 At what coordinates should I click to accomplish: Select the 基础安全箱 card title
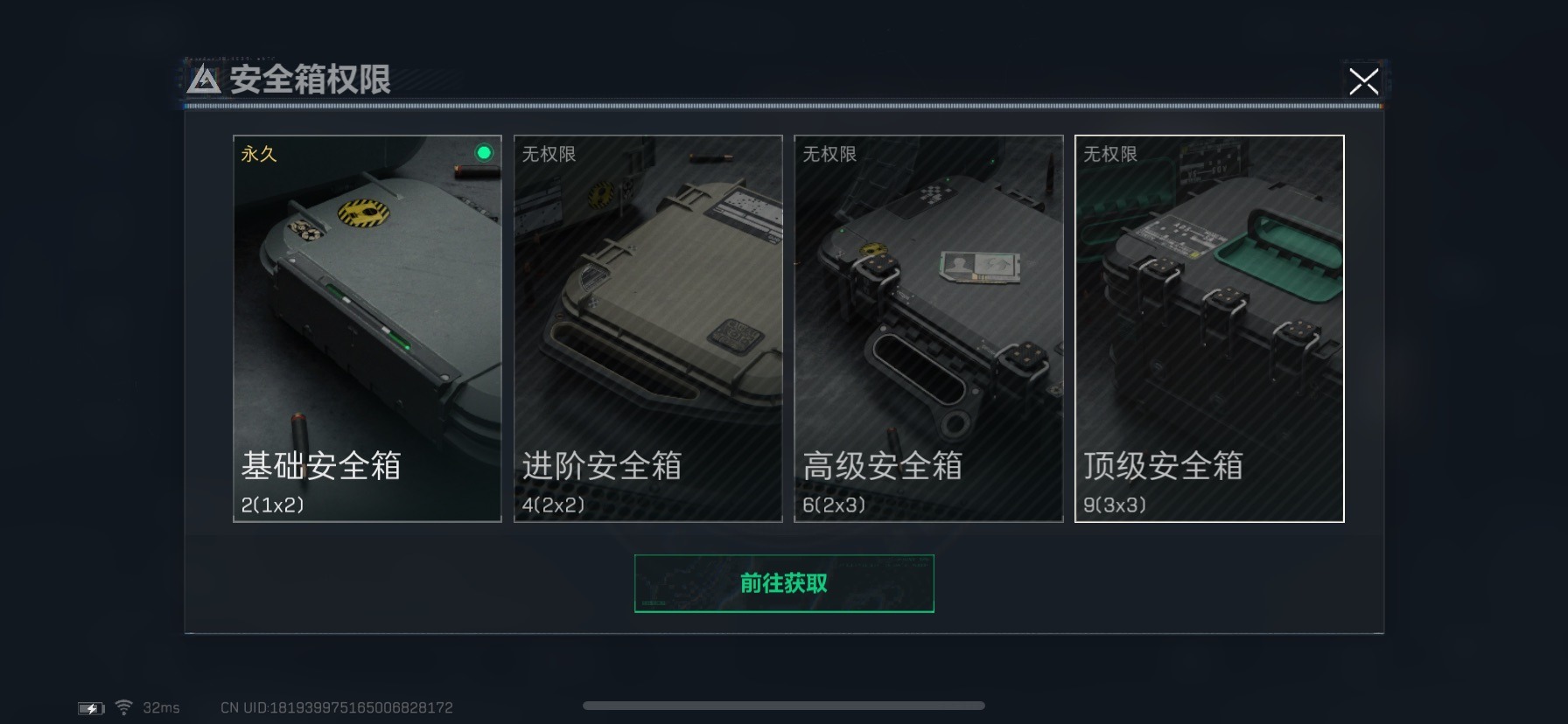pyautogui.click(x=321, y=466)
